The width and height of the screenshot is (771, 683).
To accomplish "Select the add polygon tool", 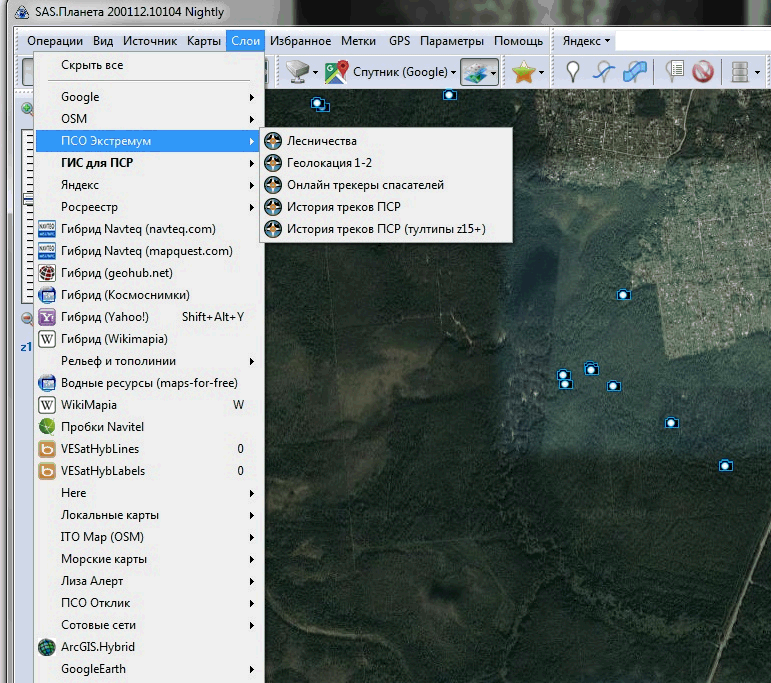I will [634, 72].
